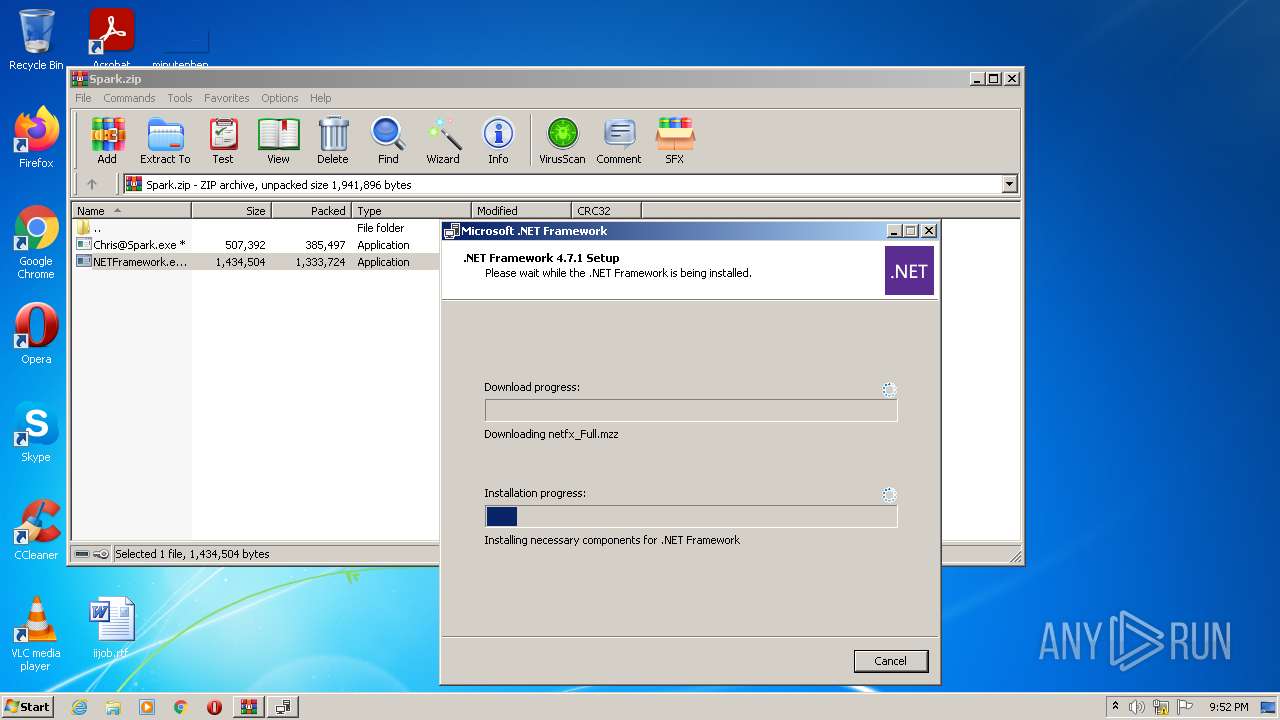
Task: Click the Installation progress bar
Action: click(x=691, y=516)
